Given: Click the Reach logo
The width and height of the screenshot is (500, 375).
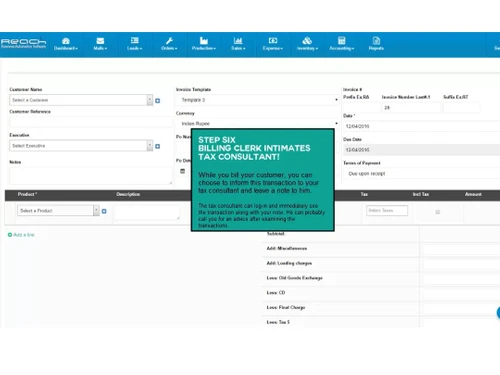Looking at the screenshot, I should 23,43.
